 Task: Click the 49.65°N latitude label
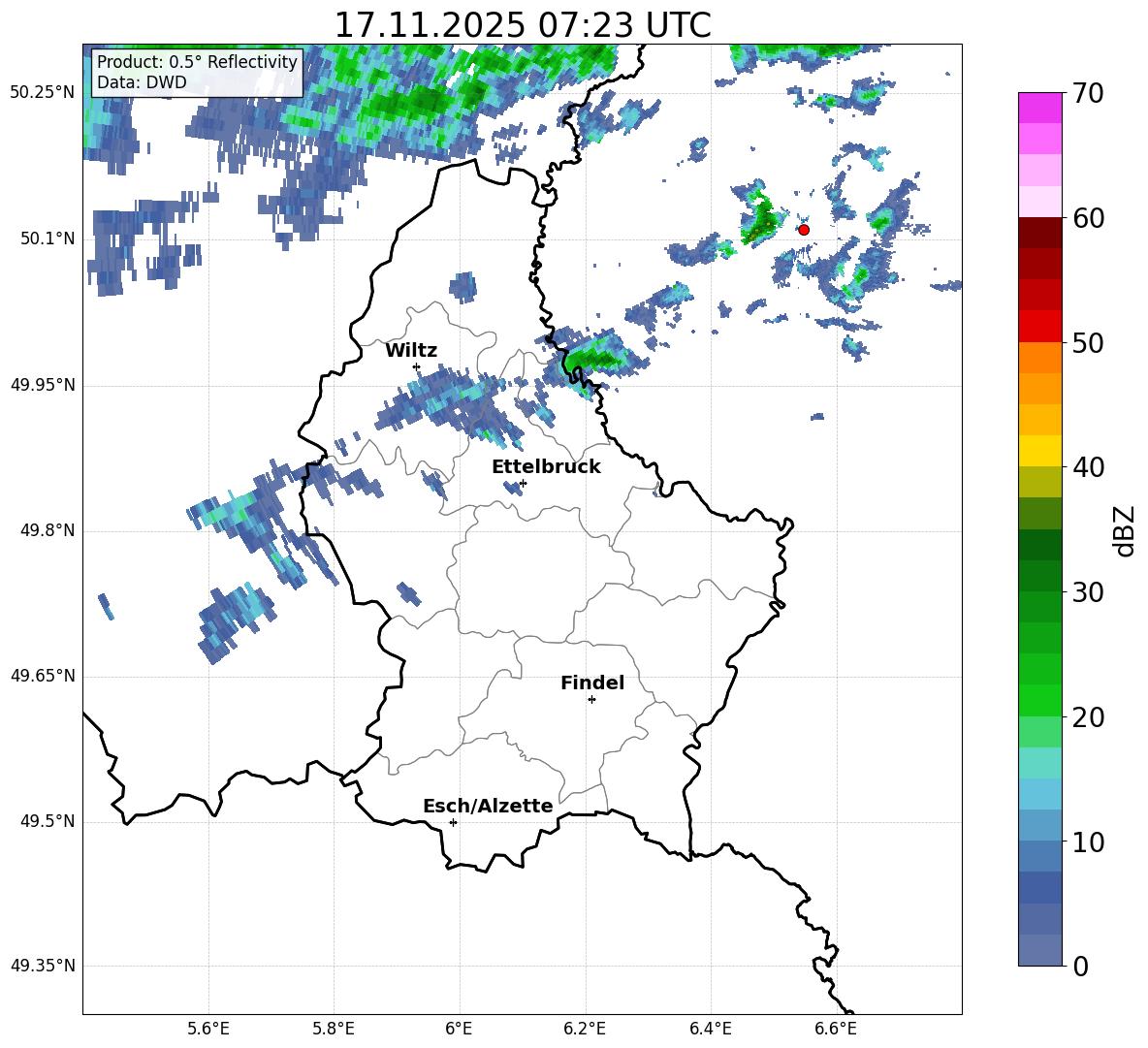[x=43, y=676]
